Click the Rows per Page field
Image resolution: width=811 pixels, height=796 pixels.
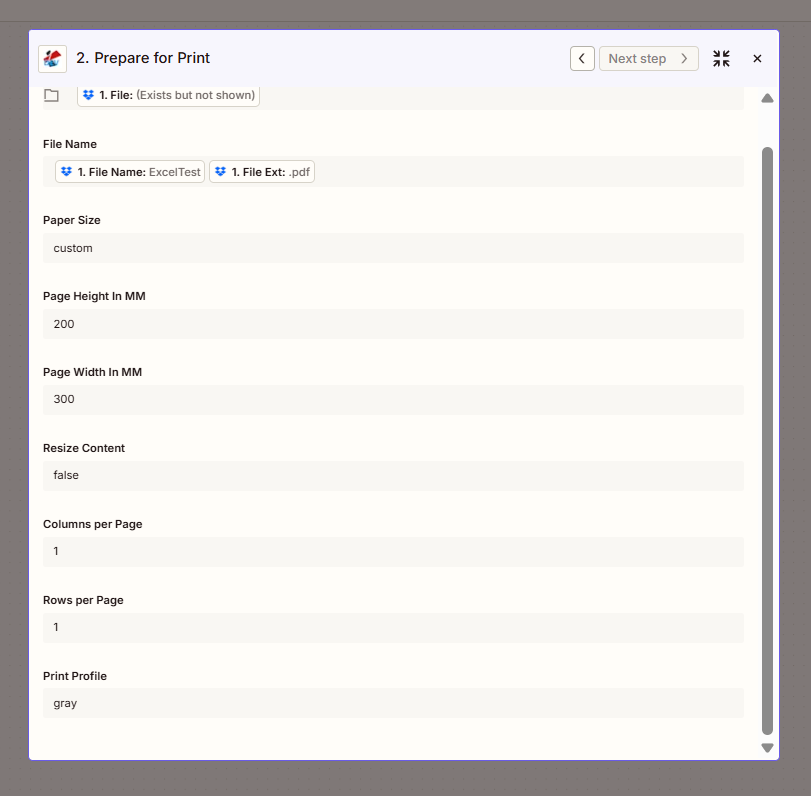point(393,628)
